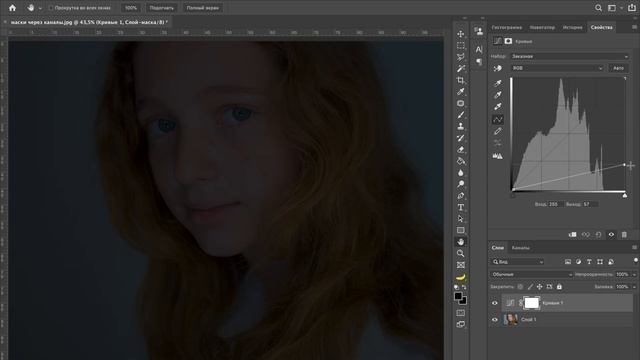Choose edit points curve mode icon

coord(498,120)
